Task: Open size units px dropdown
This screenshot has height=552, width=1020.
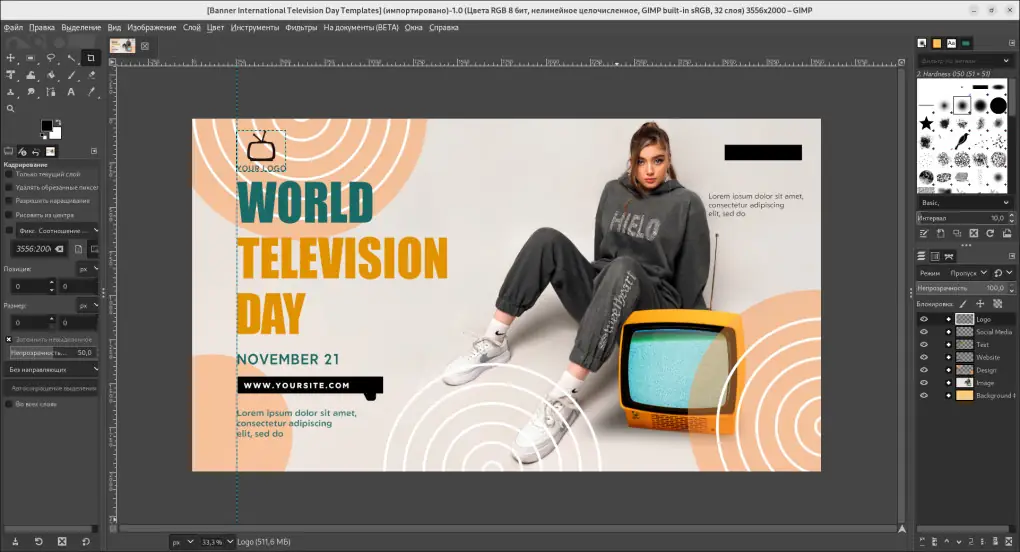Action: point(88,305)
